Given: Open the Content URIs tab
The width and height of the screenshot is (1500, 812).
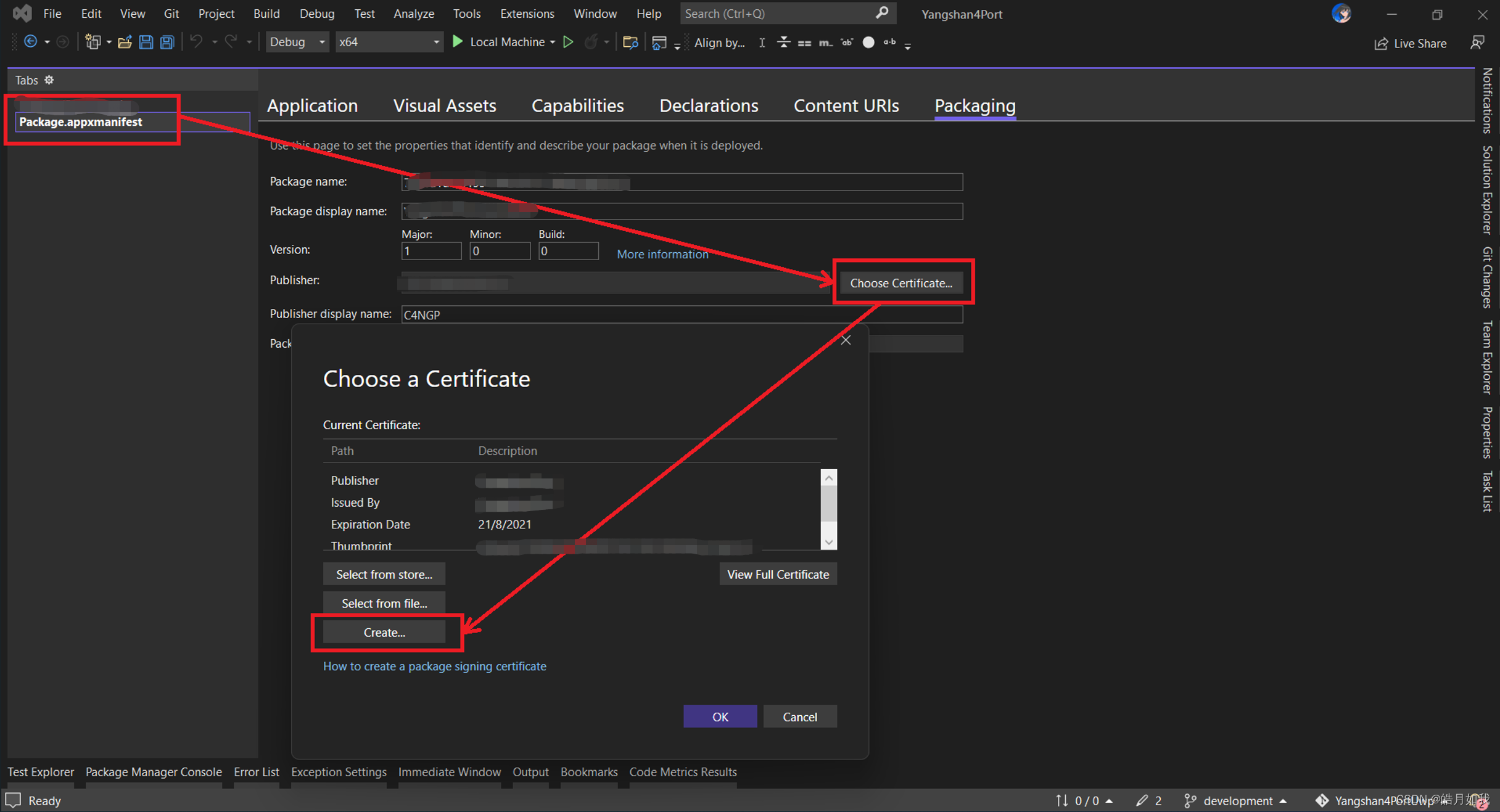Looking at the screenshot, I should coord(846,105).
